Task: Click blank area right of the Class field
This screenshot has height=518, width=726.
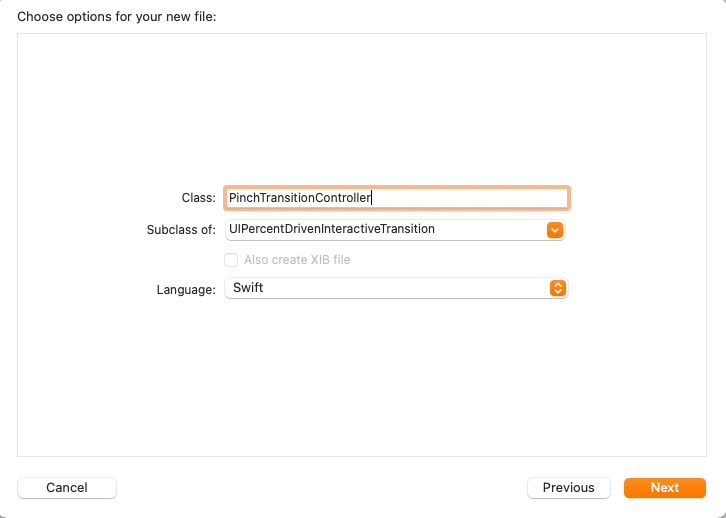Action: pos(639,198)
